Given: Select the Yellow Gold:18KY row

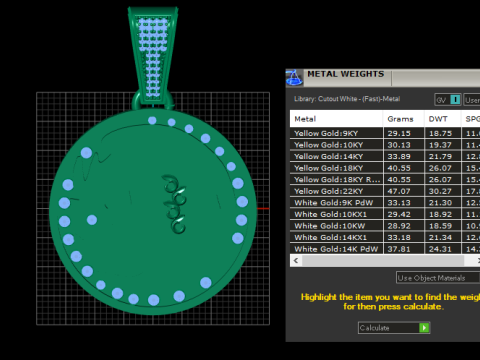Looking at the screenshot, I should (x=385, y=168).
